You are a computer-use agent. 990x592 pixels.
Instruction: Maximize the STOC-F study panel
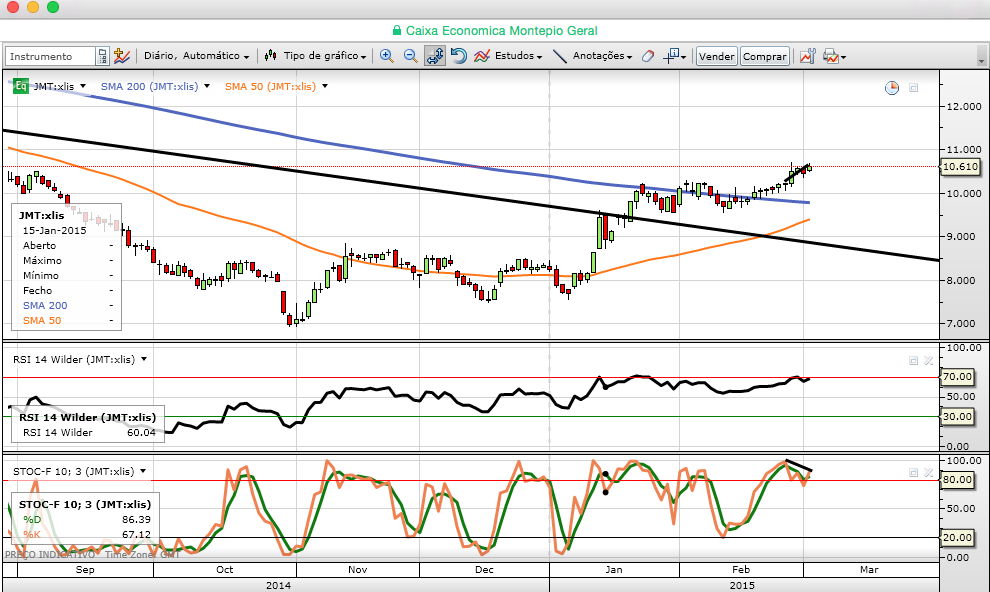tap(913, 472)
